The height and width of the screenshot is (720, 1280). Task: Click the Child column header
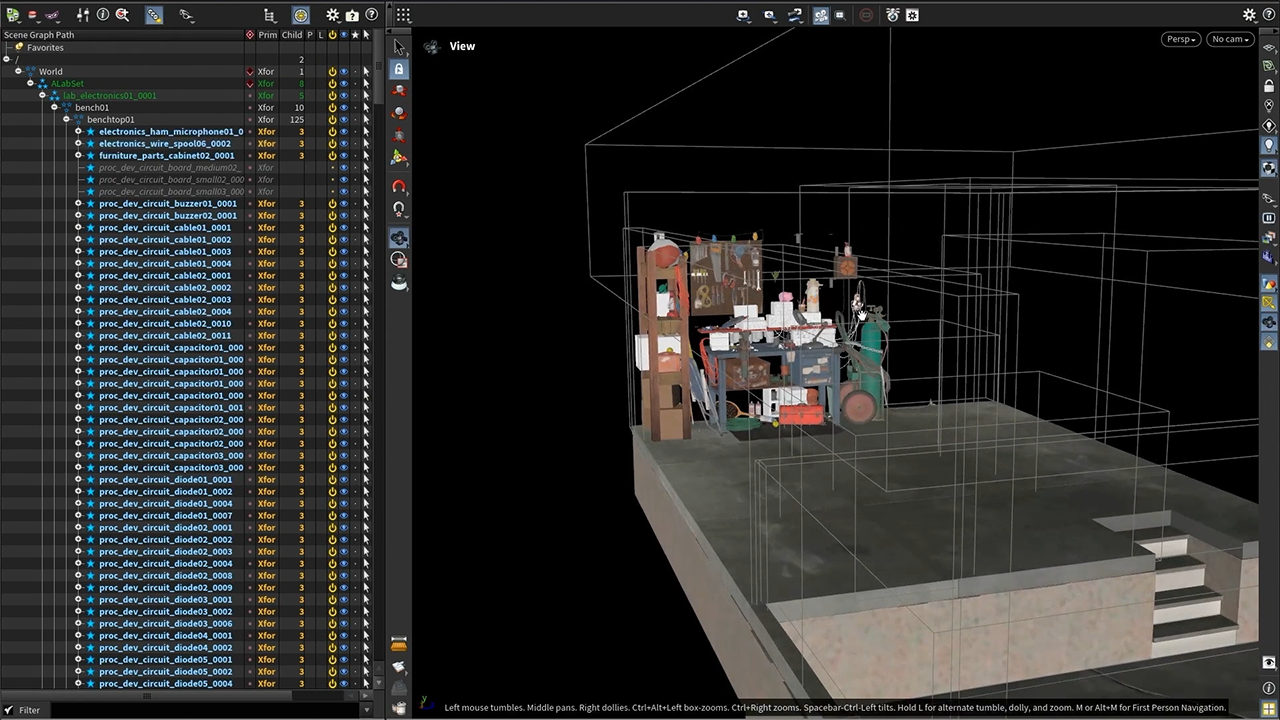coord(291,35)
